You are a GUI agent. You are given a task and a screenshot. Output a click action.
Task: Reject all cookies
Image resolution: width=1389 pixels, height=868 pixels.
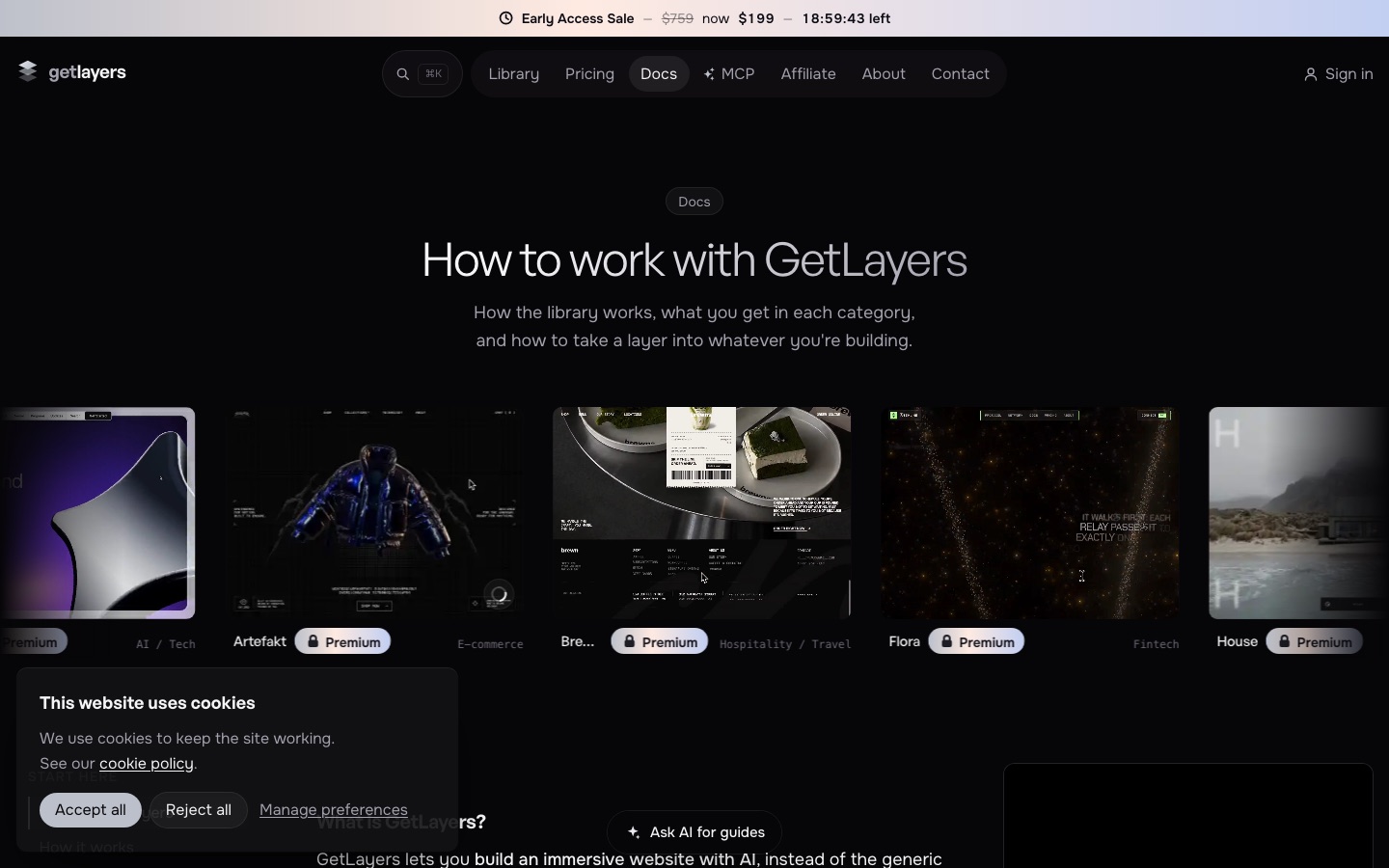[199, 810]
